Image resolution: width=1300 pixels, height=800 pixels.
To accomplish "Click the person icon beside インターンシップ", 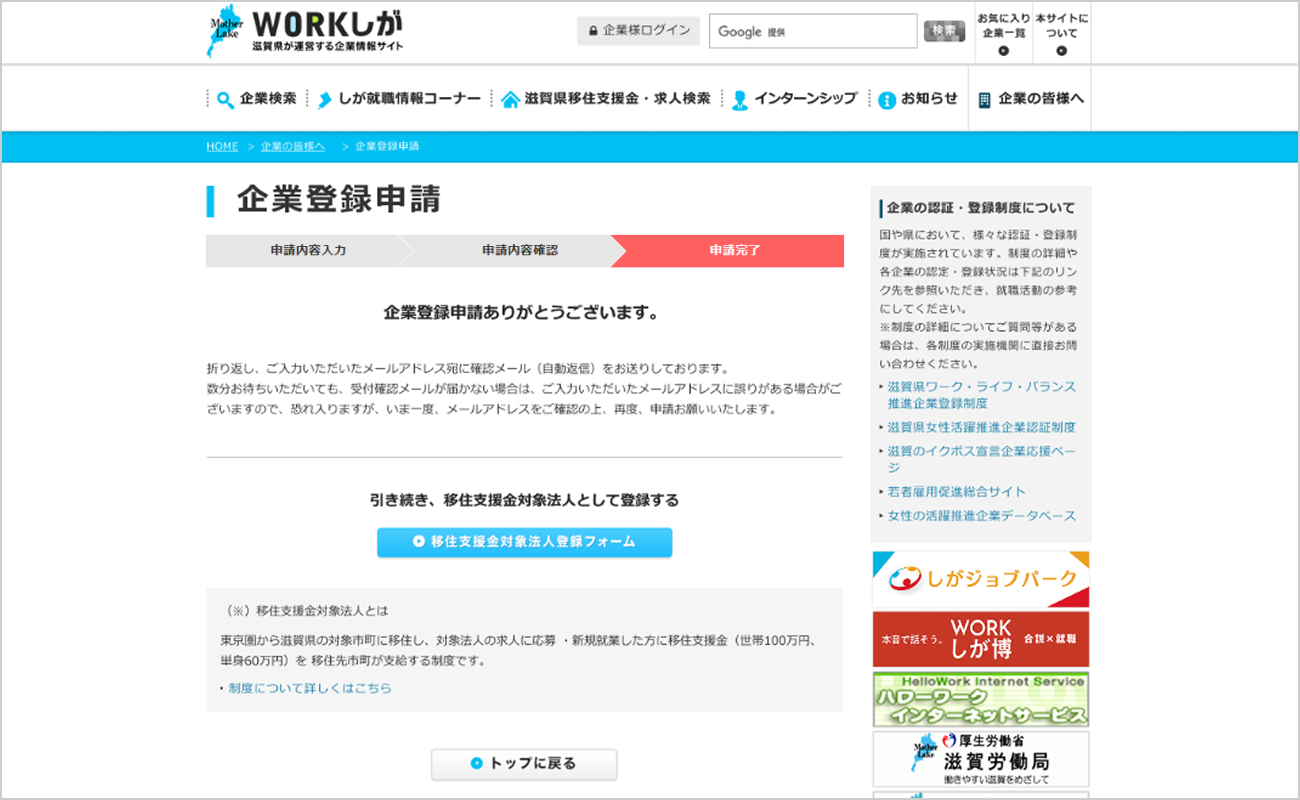I will 740,99.
